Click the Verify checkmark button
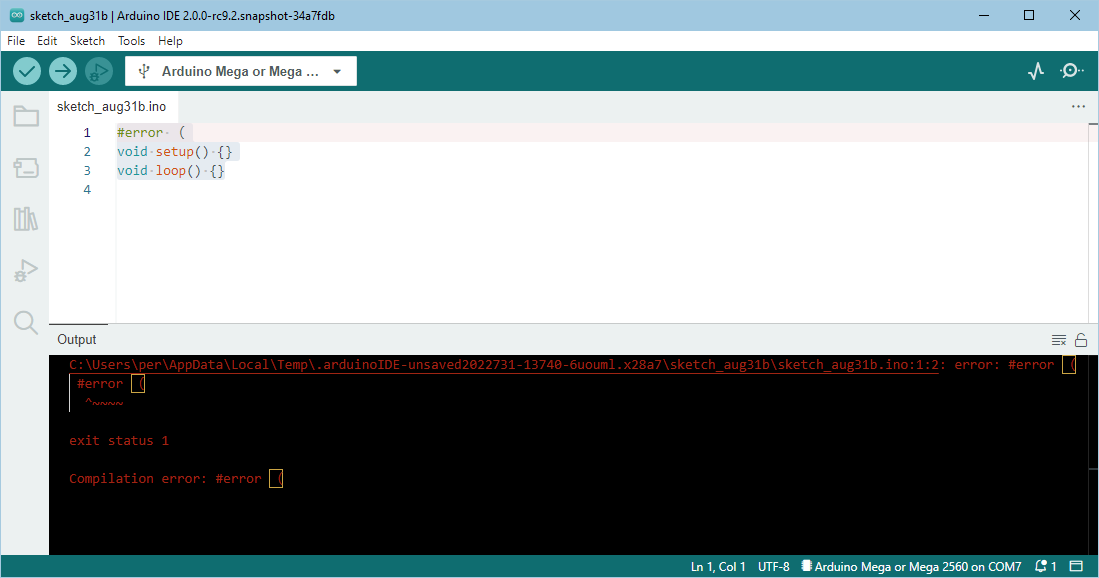 pos(27,71)
